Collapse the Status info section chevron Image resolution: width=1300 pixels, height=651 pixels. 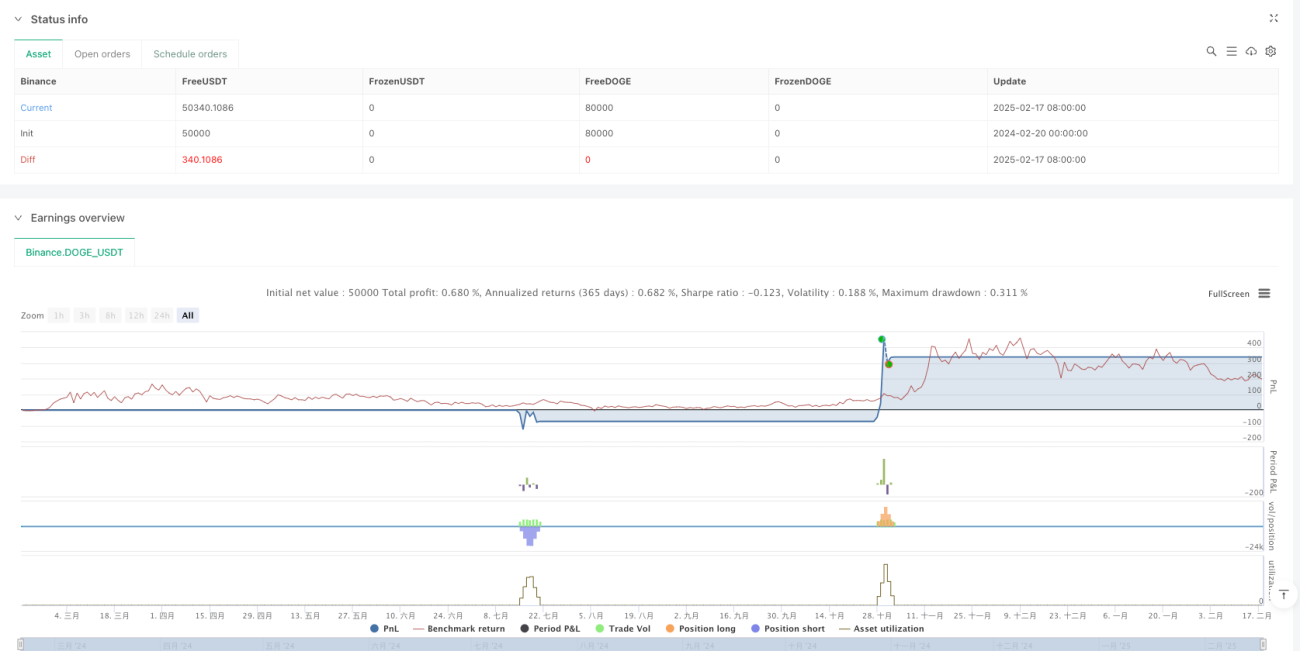[18, 19]
